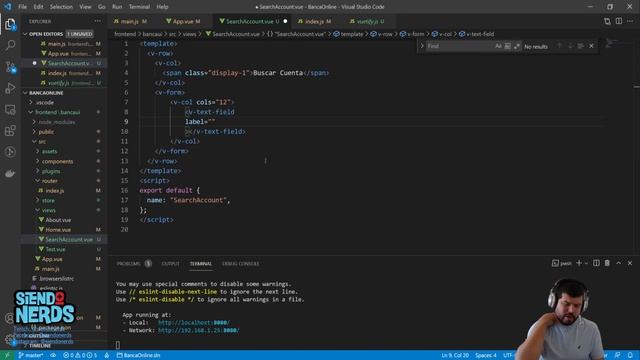
Task: Open the Docker view in activity bar
Action: (x=10, y=173)
